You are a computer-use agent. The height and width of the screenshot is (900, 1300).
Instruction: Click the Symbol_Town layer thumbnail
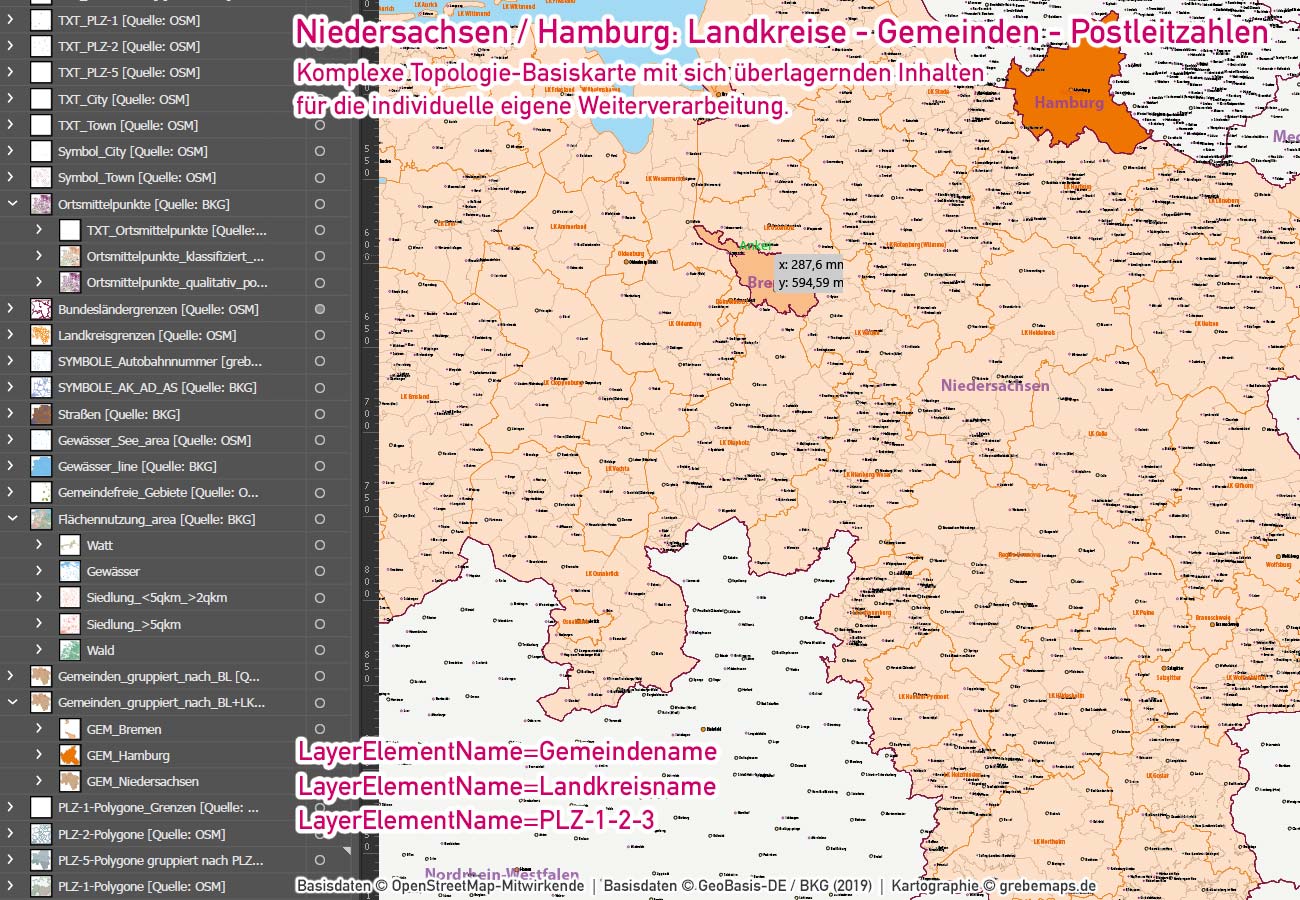(41, 177)
